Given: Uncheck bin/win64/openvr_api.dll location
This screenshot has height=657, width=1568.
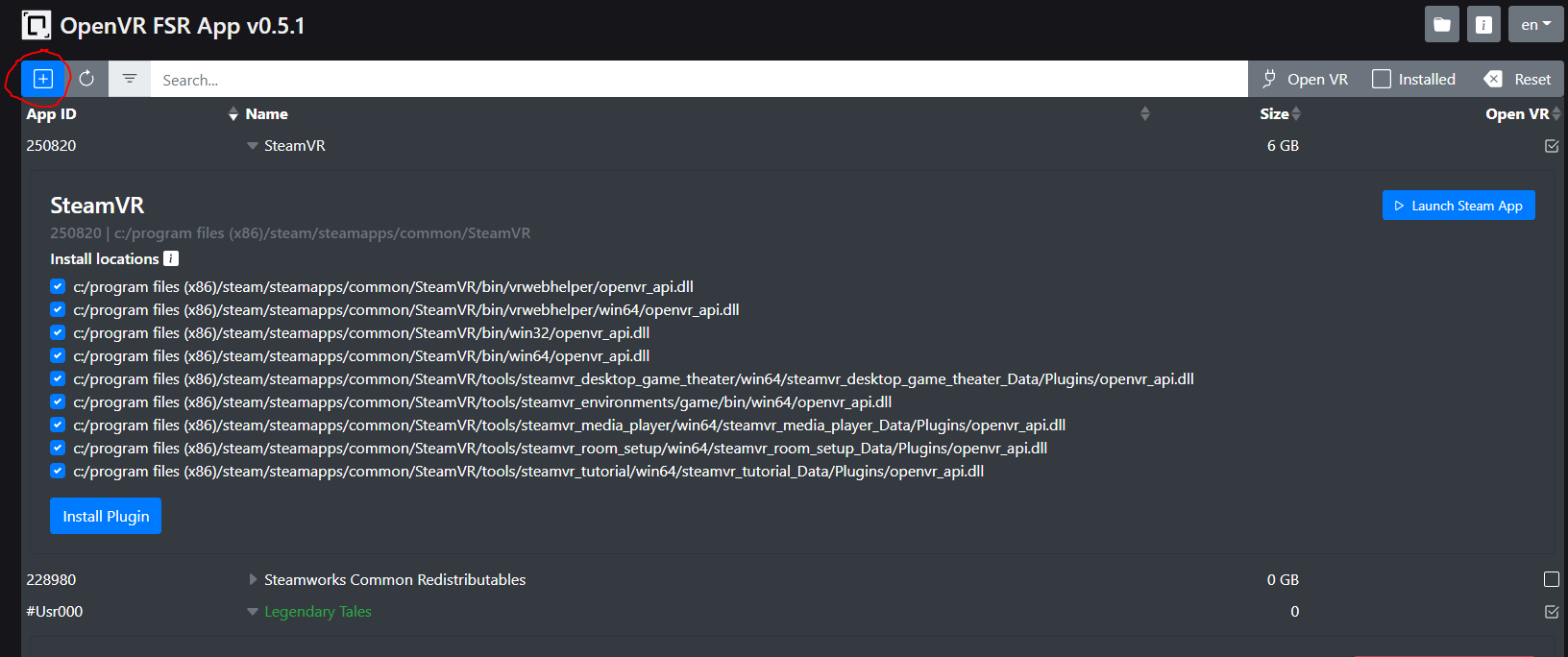Looking at the screenshot, I should coord(58,355).
